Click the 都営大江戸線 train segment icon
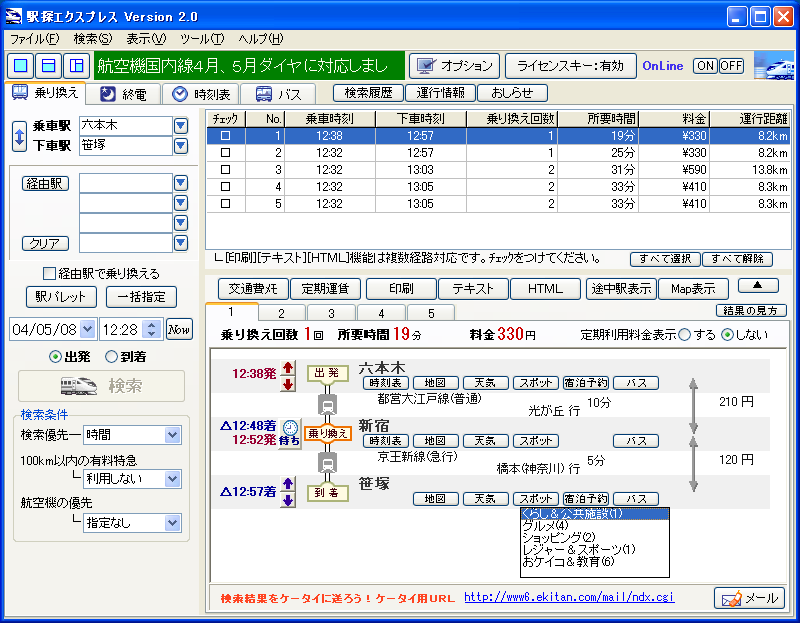Viewport: 800px width, 623px height. pyautogui.click(x=327, y=406)
